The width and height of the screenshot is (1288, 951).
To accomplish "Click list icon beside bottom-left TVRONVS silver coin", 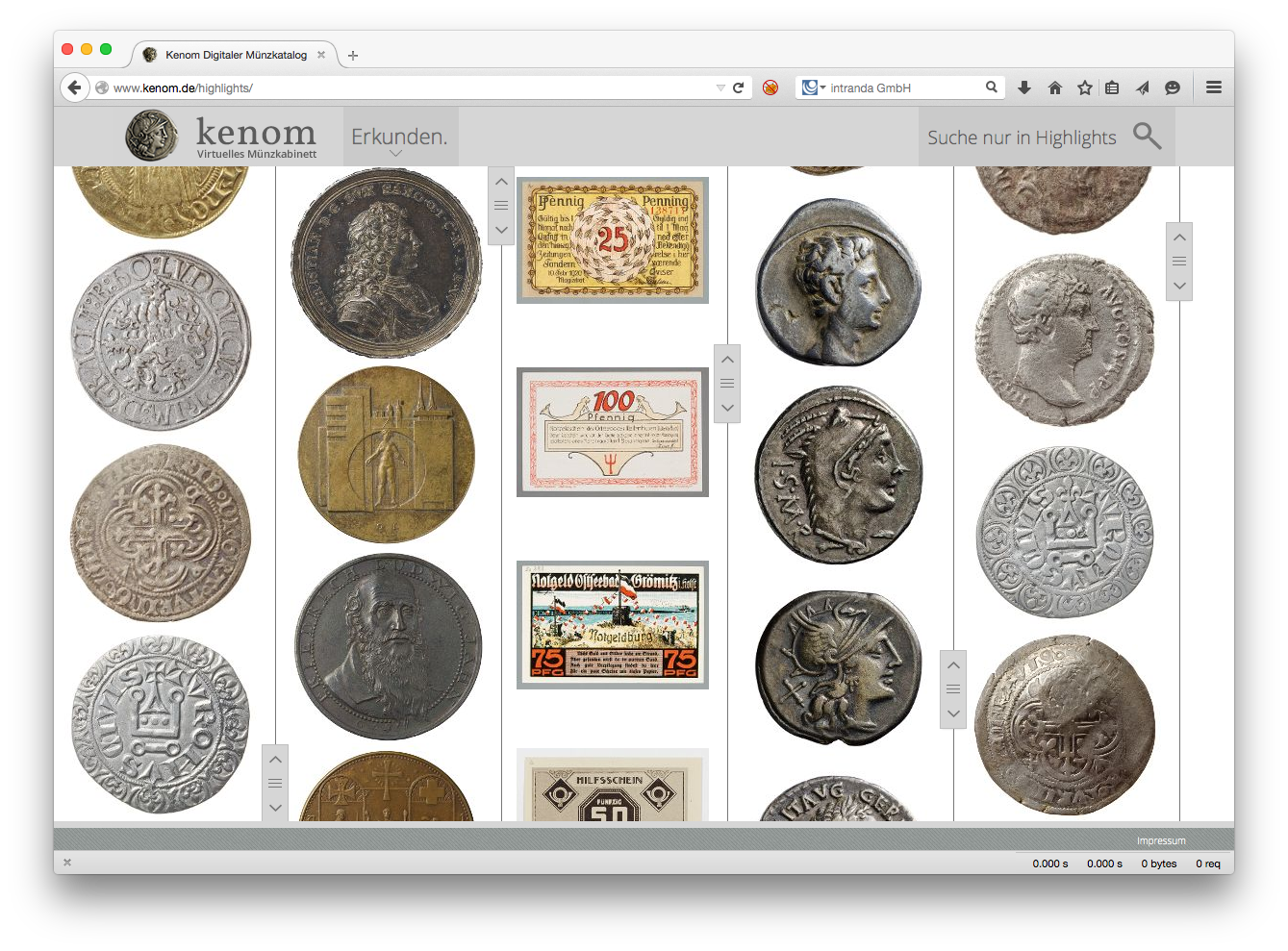I will pos(275,784).
